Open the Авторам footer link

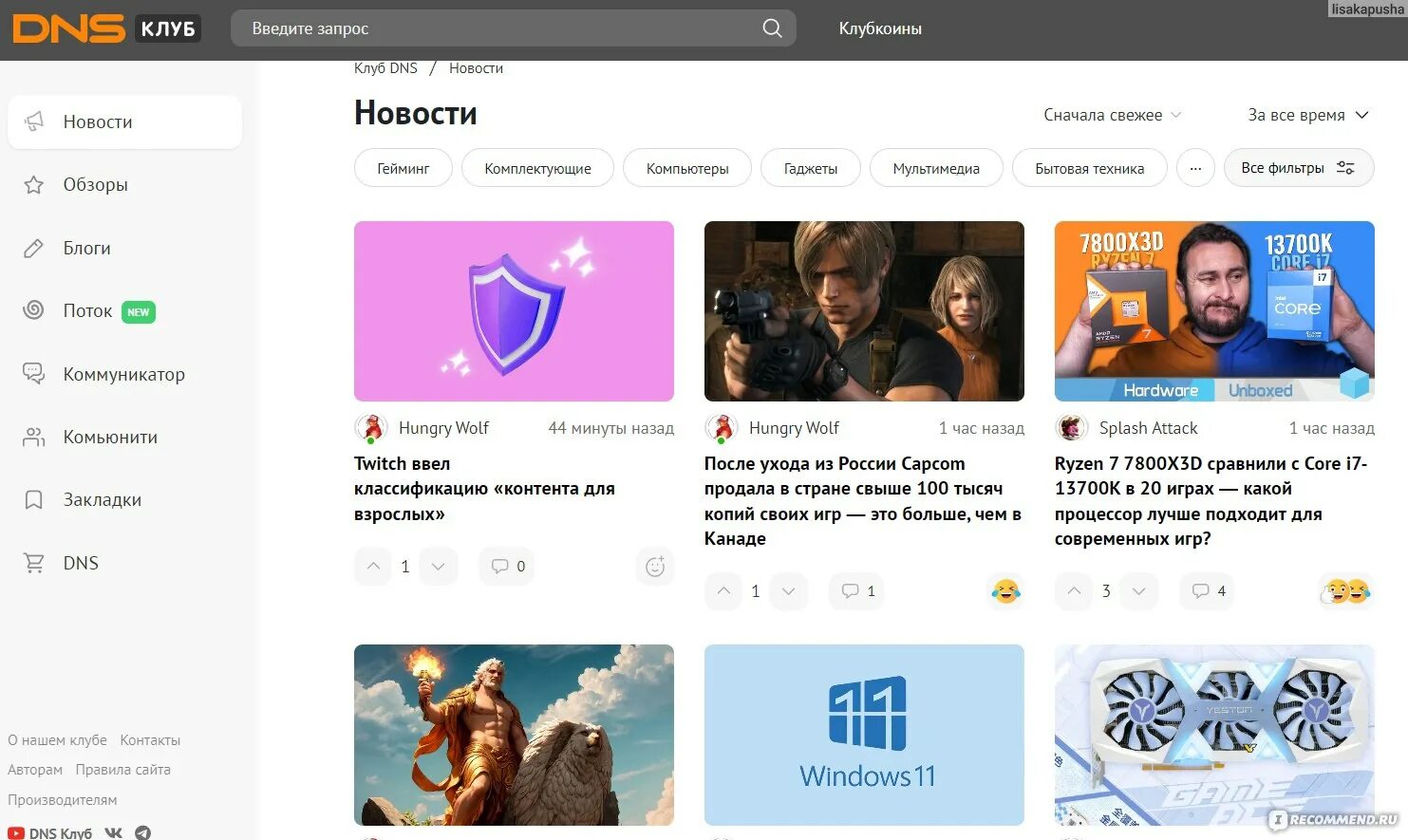(35, 770)
